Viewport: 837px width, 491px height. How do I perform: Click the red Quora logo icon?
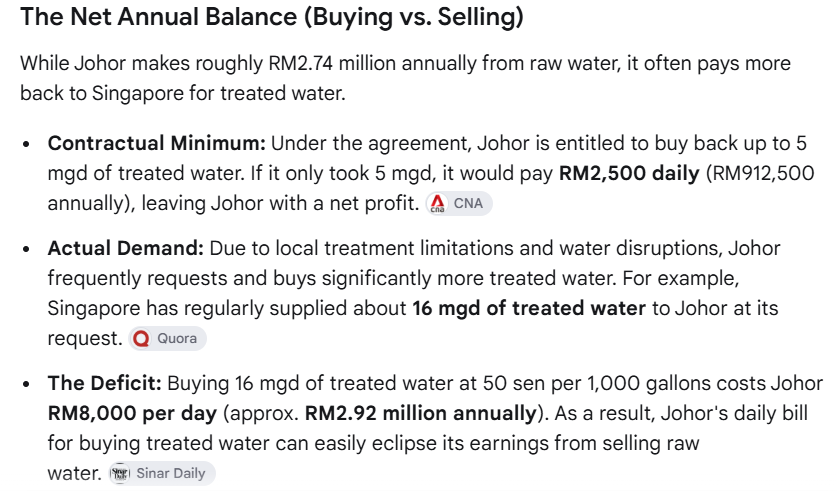[x=141, y=338]
